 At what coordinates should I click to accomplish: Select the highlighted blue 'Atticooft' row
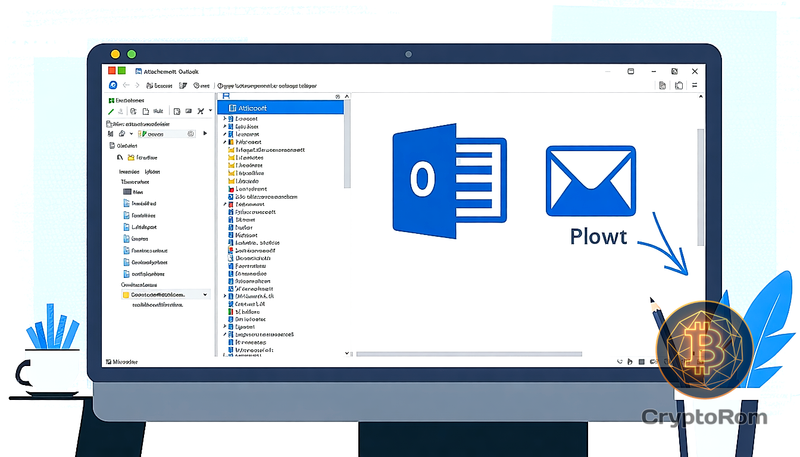(281, 108)
